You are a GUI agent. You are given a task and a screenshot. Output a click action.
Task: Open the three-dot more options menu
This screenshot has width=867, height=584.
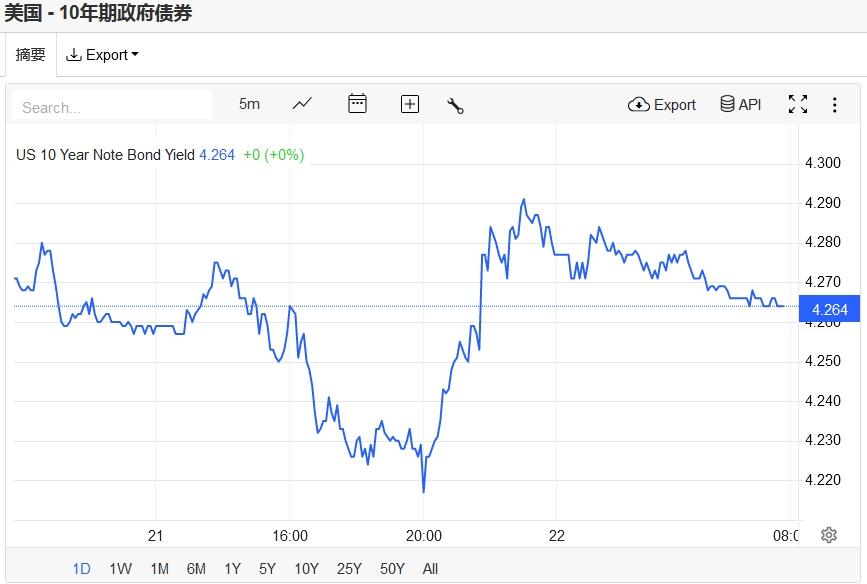point(835,104)
